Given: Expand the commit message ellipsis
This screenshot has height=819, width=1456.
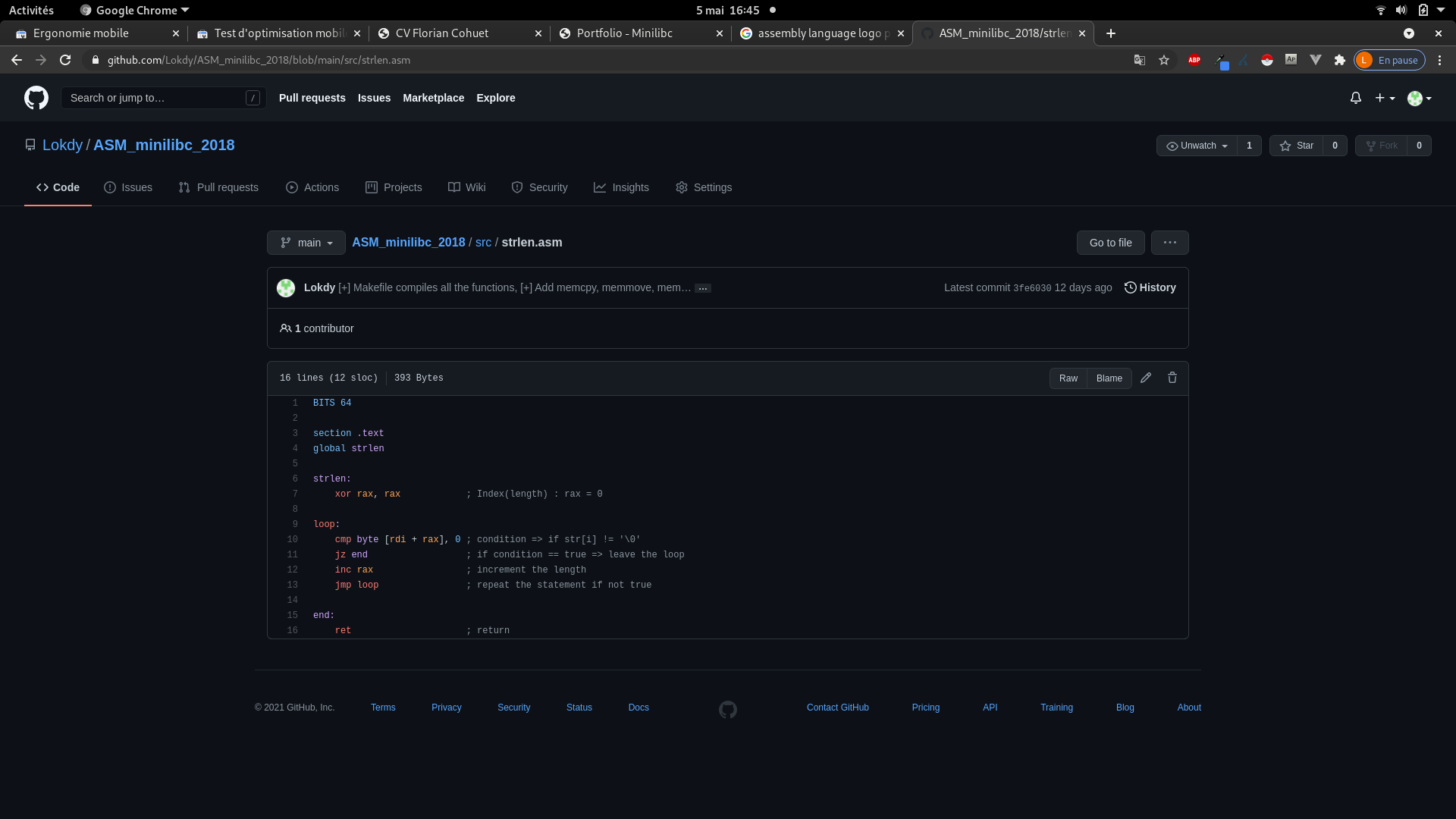Looking at the screenshot, I should (703, 288).
